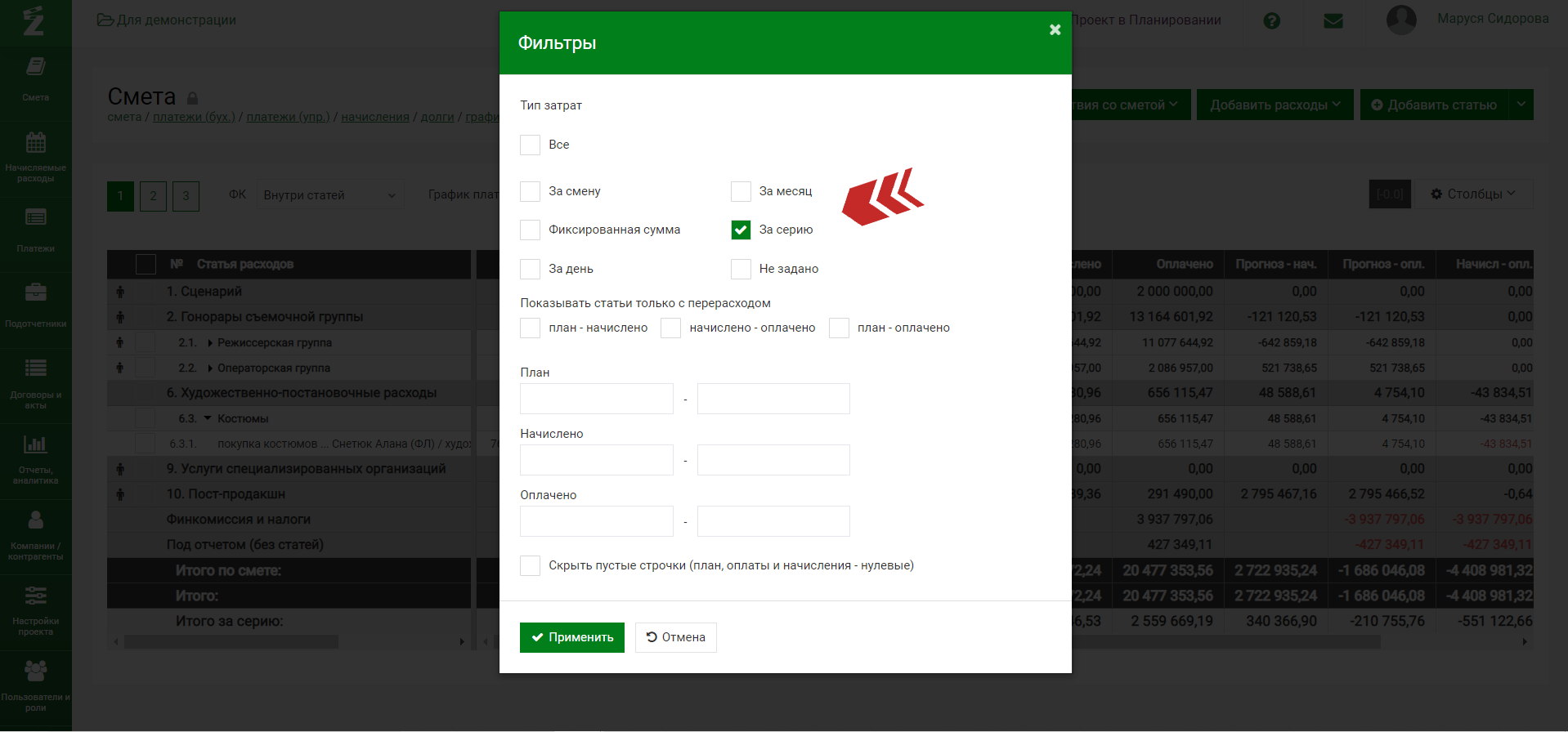Switch to page tab 2
The height and width of the screenshot is (732, 1568).
(x=153, y=196)
